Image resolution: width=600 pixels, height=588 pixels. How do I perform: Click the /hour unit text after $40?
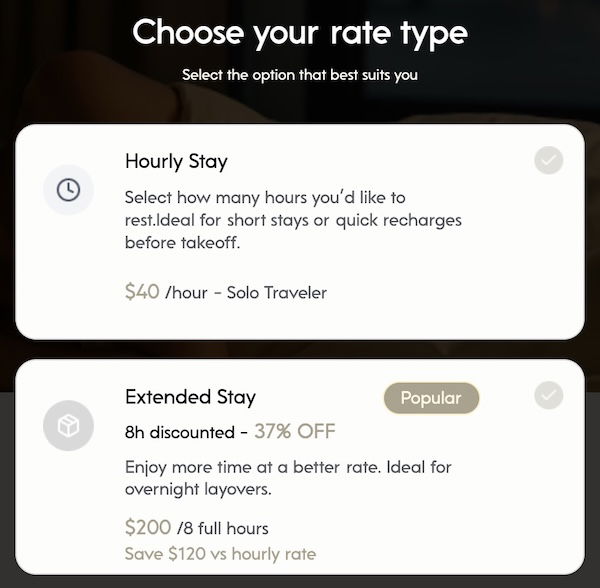click(x=186, y=293)
